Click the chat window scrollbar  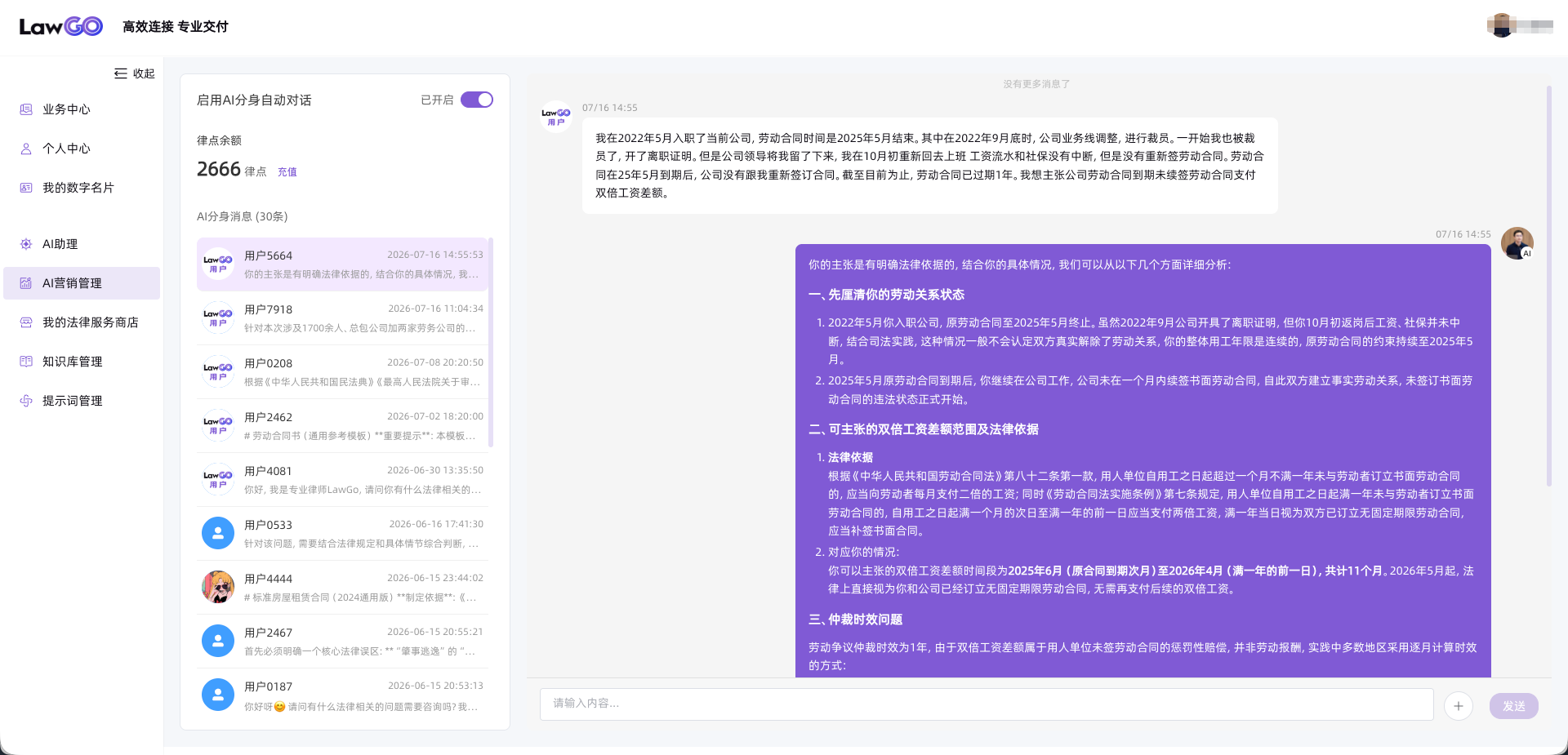point(1548,286)
